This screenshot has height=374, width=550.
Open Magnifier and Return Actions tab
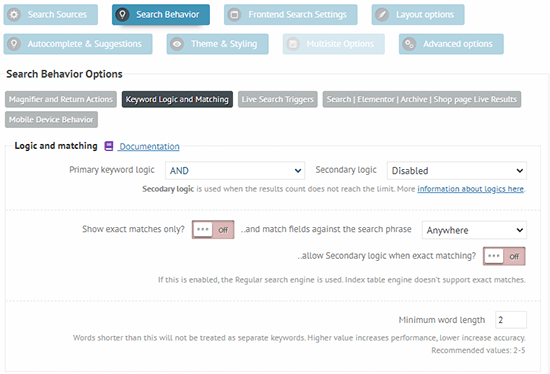(x=61, y=99)
